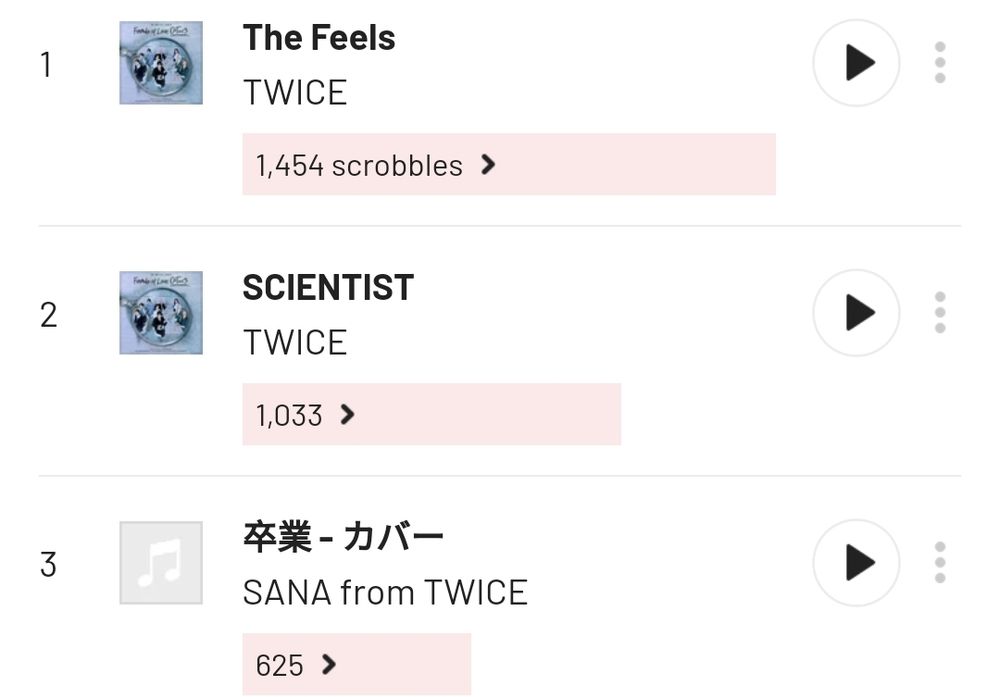Expand the 1,454 scrobbles chevron
The width and height of the screenshot is (1000, 697).
(x=488, y=165)
